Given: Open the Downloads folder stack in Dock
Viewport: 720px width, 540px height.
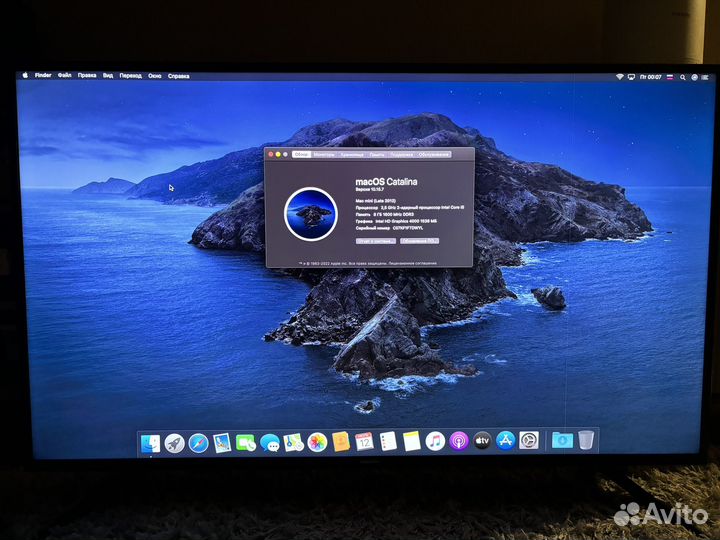Looking at the screenshot, I should [562, 440].
